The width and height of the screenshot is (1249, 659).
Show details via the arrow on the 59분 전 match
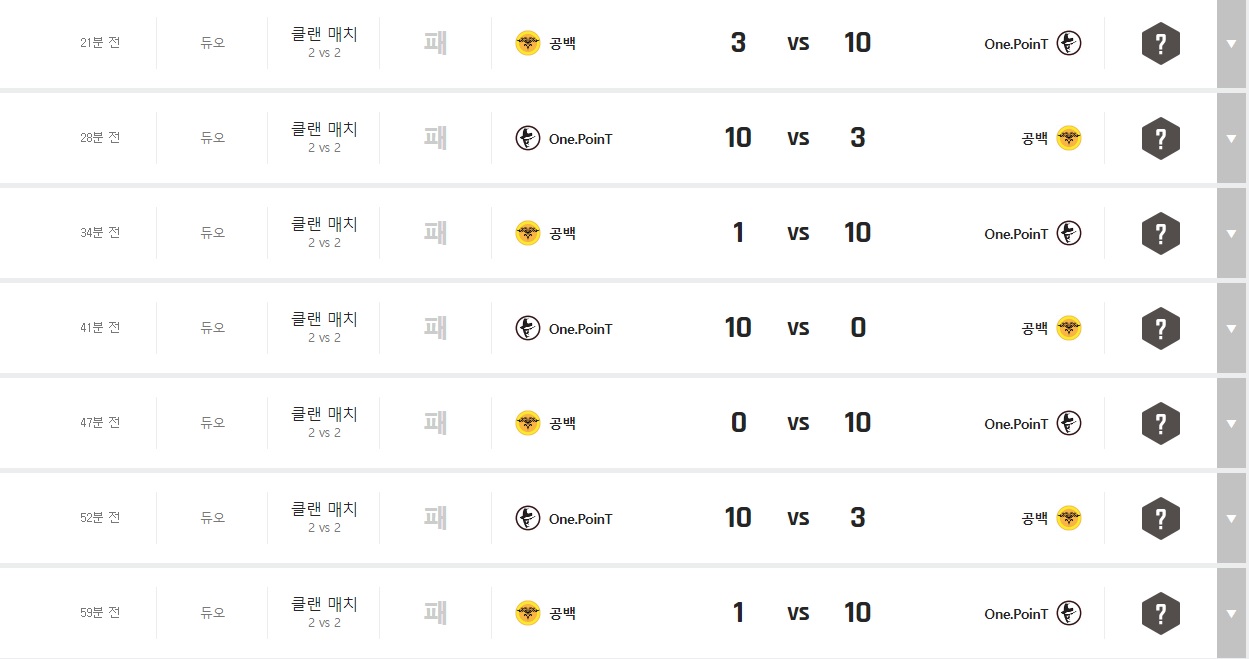(x=1231, y=613)
